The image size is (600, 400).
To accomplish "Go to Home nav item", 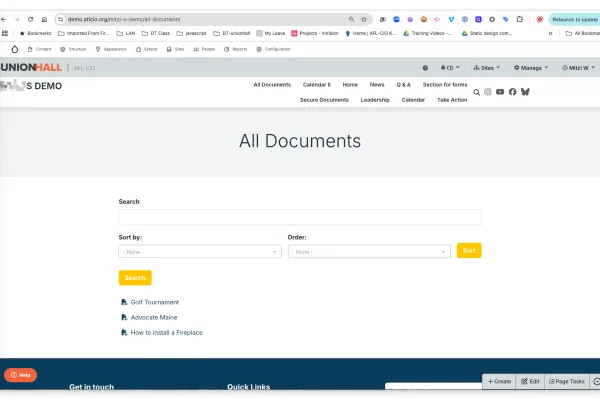I will [x=350, y=85].
